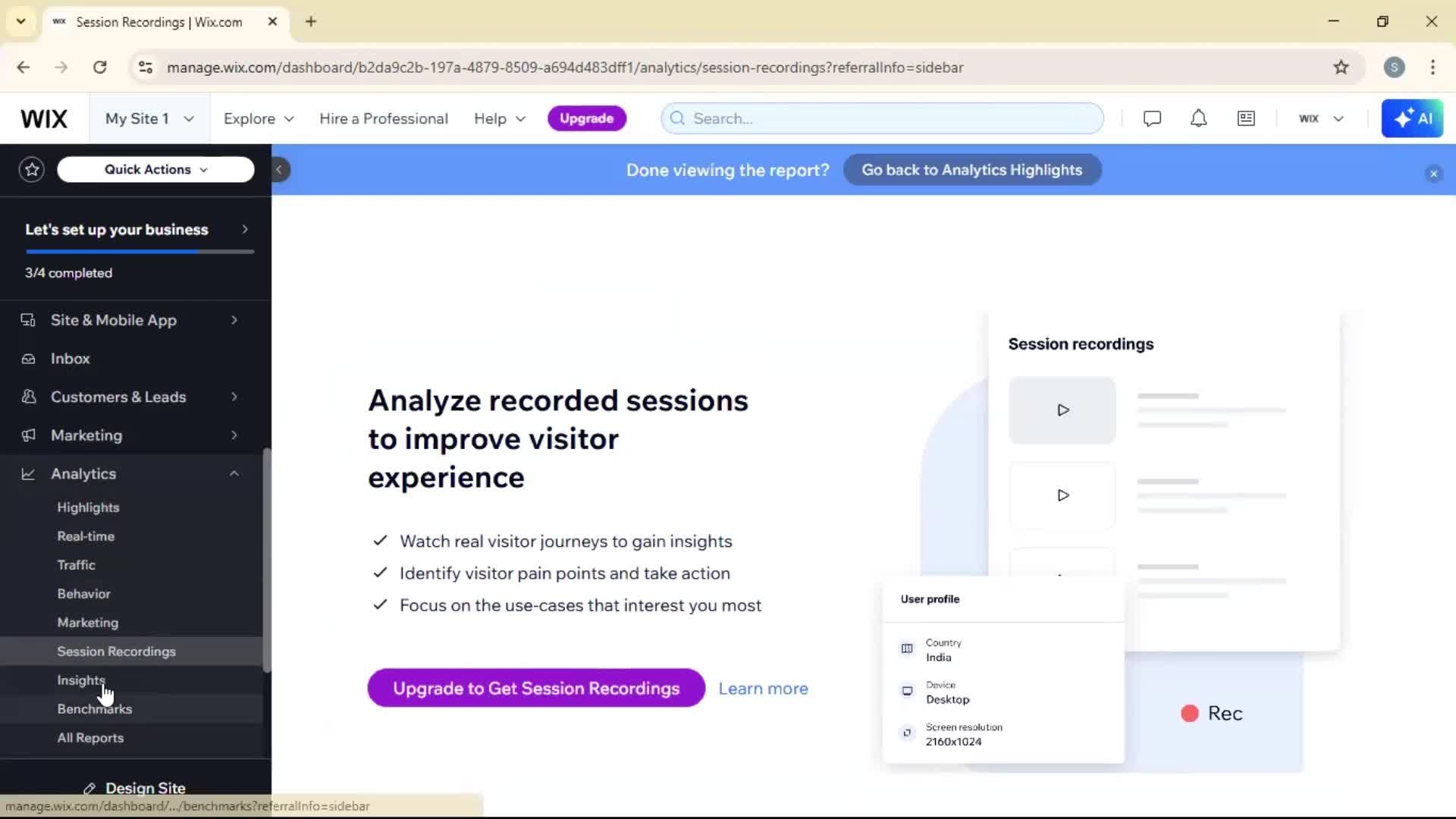Bookmark this page with star icon
Image resolution: width=1456 pixels, height=819 pixels.
1341,67
